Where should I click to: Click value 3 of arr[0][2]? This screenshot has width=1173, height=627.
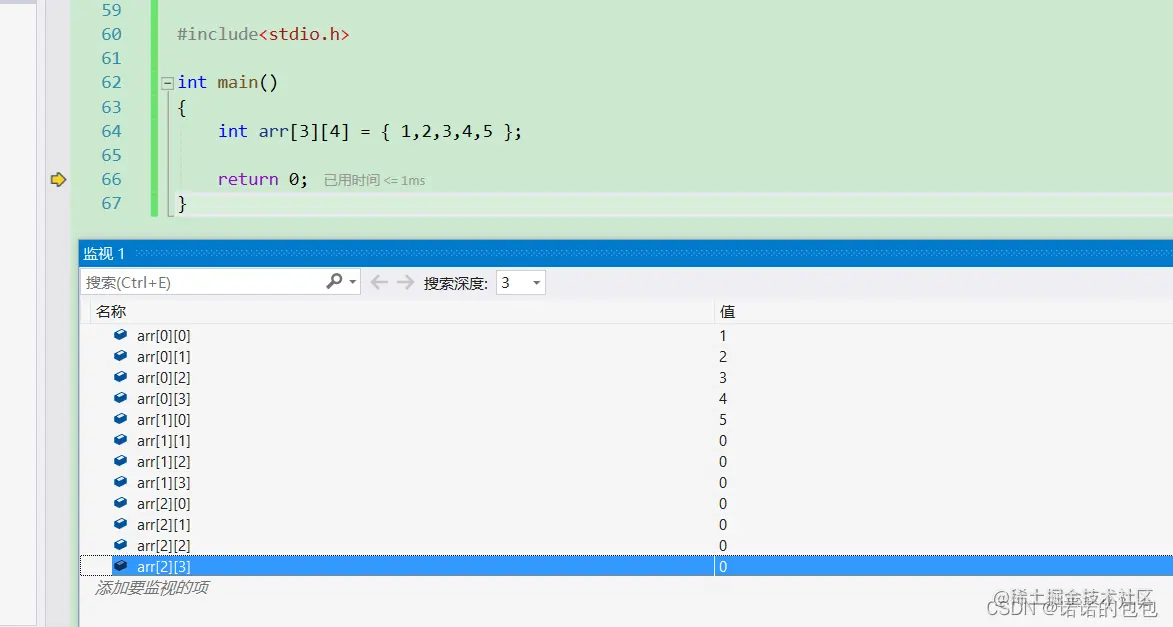tap(723, 378)
